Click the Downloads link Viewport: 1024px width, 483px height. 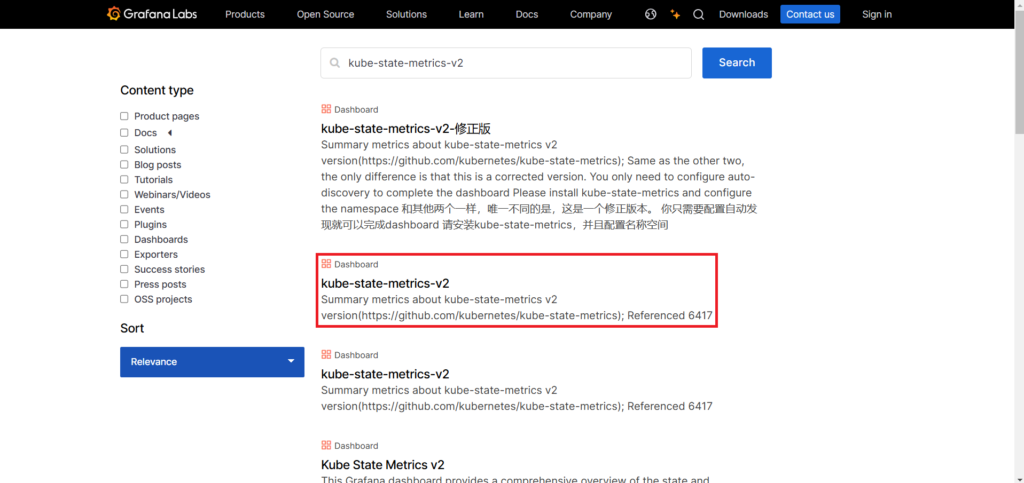click(x=743, y=14)
